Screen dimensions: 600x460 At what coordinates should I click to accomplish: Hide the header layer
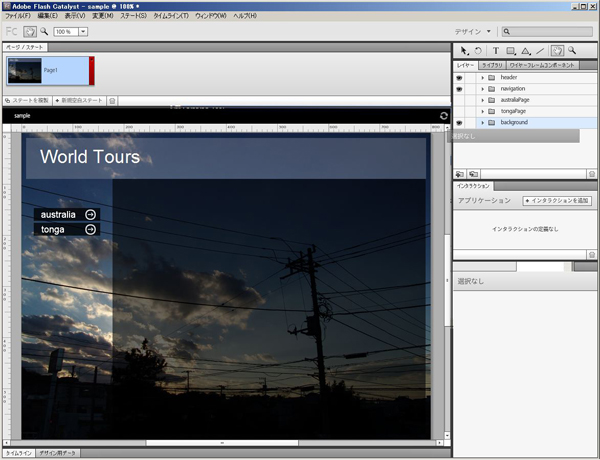pos(459,78)
